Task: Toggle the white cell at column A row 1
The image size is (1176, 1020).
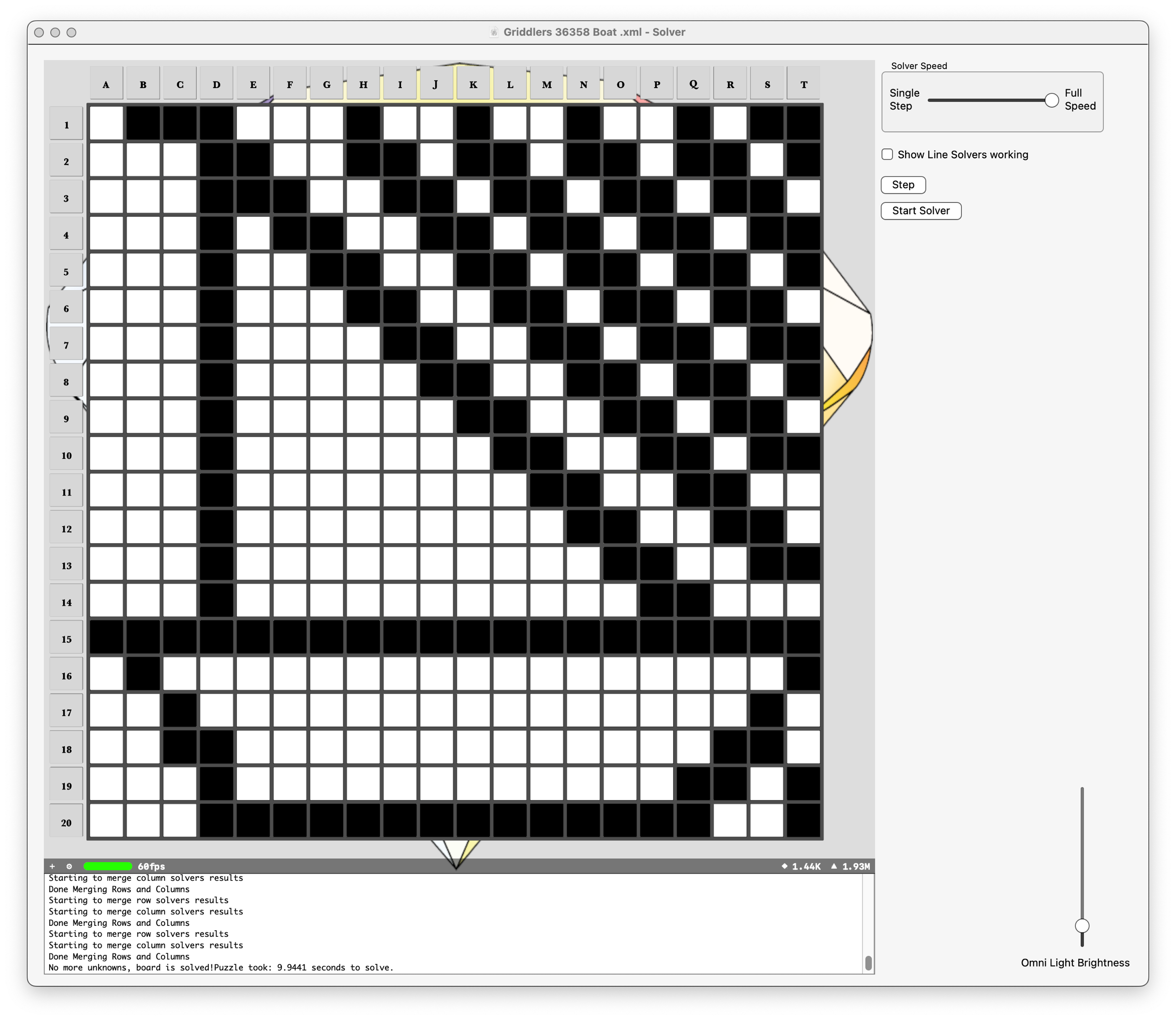Action: (106, 123)
